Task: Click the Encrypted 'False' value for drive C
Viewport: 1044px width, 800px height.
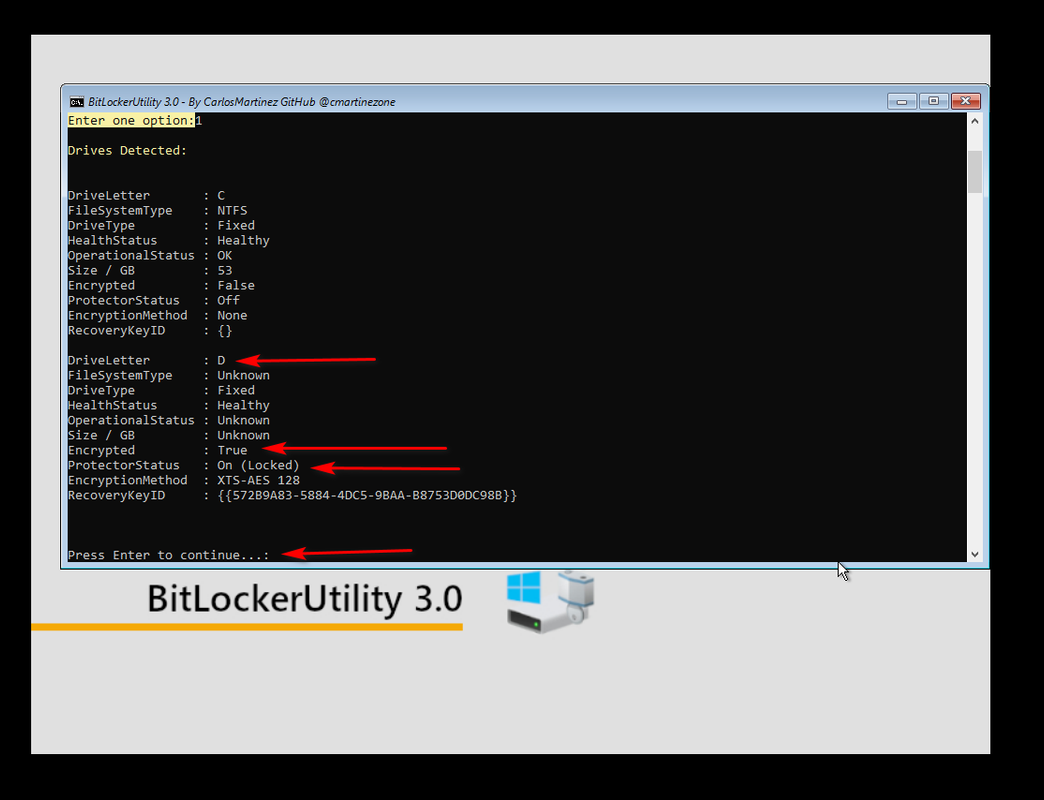Action: coord(236,286)
